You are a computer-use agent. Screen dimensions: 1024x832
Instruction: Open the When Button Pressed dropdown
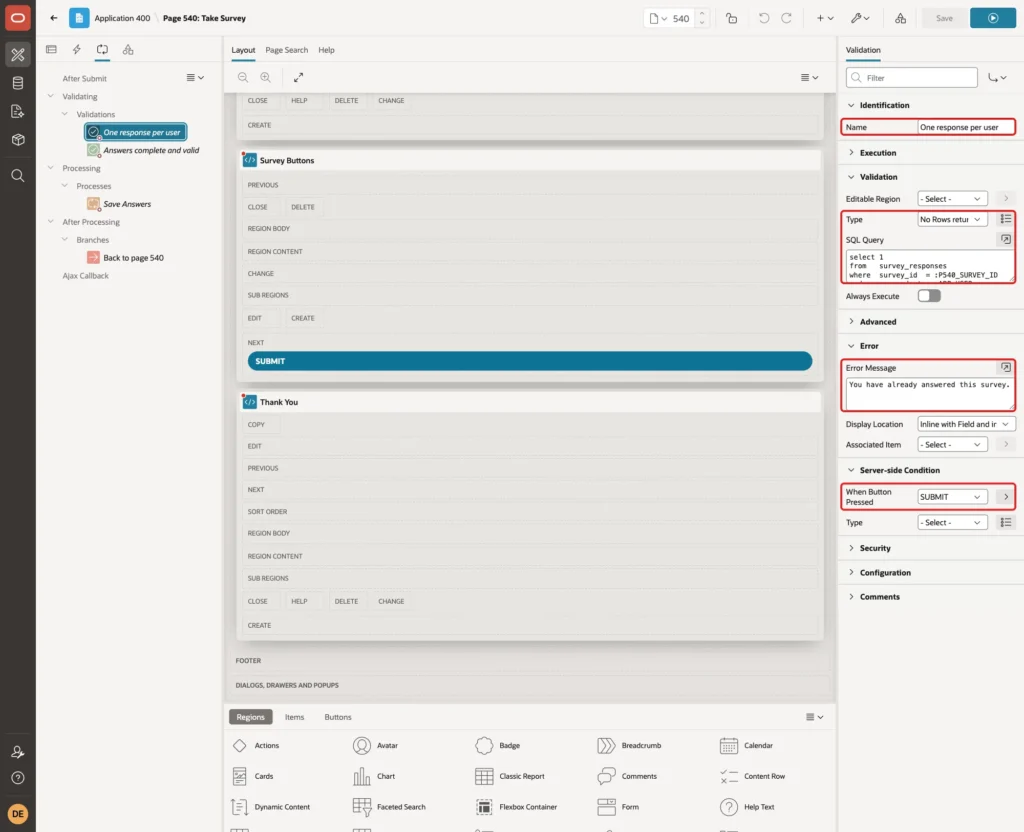952,497
